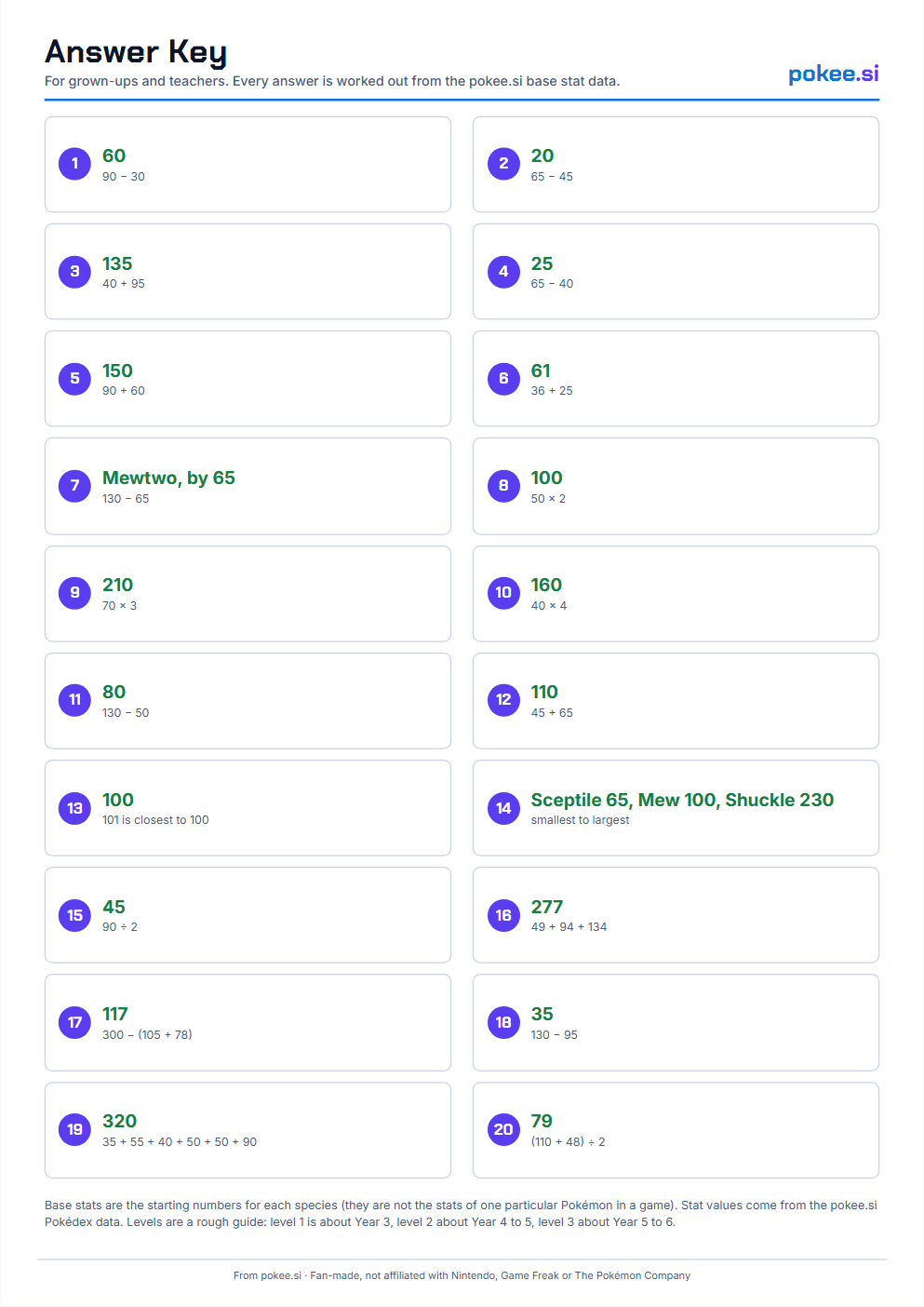Click the answer 'Sceptile 65, Mew 100, Shuckle 230'
924x1307 pixels.
682,800
